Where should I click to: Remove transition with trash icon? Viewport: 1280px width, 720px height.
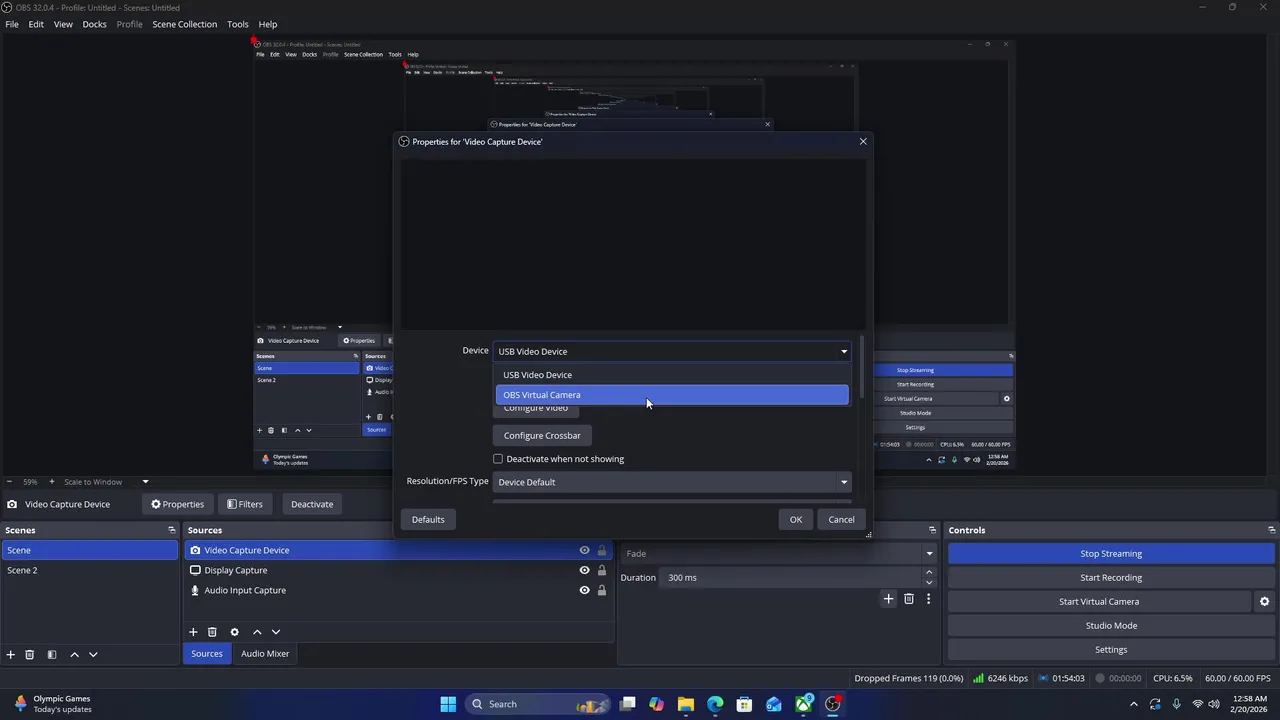(909, 599)
